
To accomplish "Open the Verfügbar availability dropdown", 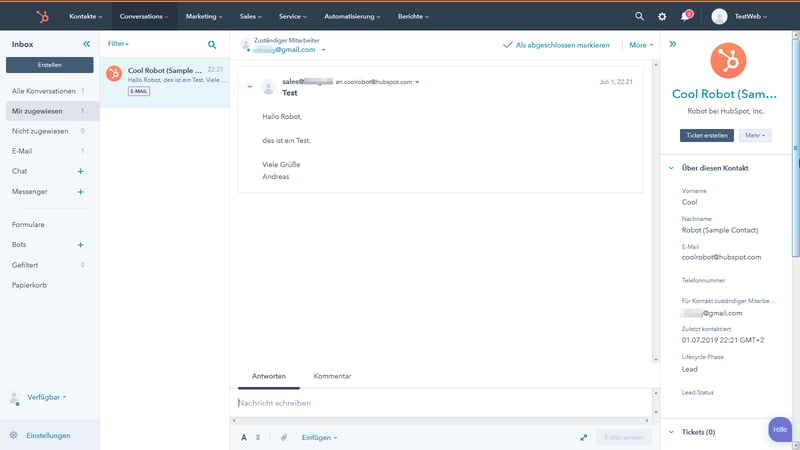I will click(46, 397).
